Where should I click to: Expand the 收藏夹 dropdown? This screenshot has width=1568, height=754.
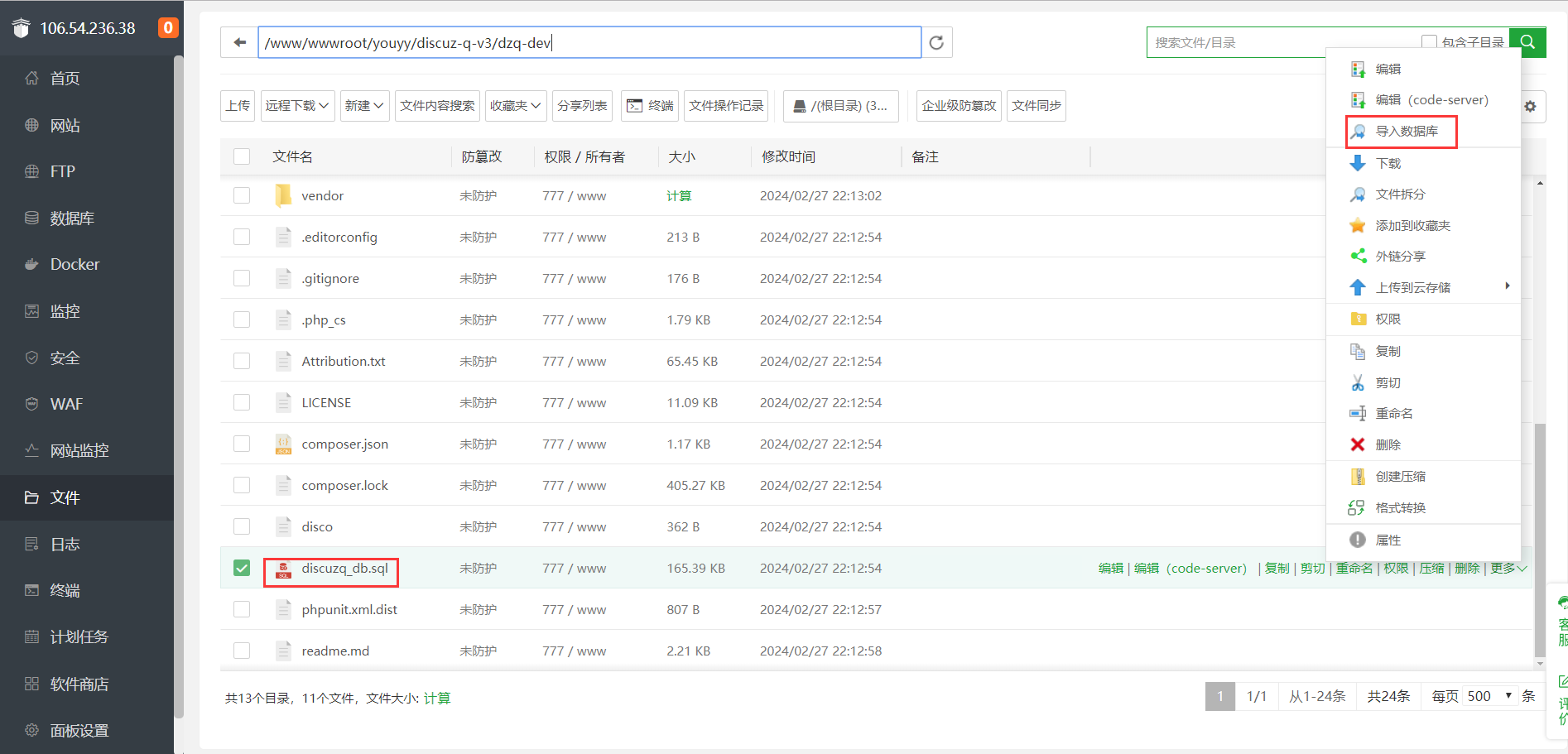516,106
